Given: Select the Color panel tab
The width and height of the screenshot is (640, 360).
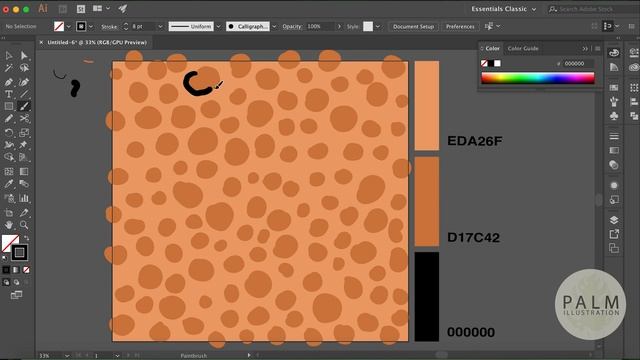Looking at the screenshot, I should coord(492,48).
